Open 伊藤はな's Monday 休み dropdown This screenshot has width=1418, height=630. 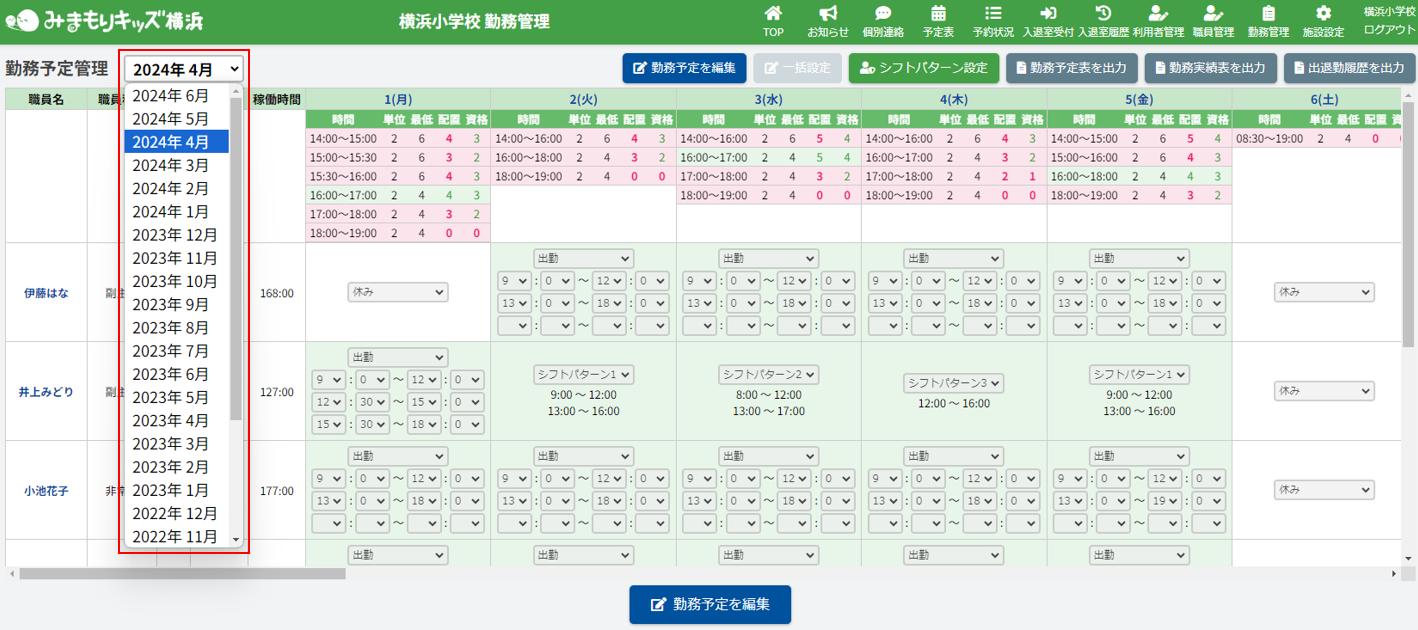point(398,292)
